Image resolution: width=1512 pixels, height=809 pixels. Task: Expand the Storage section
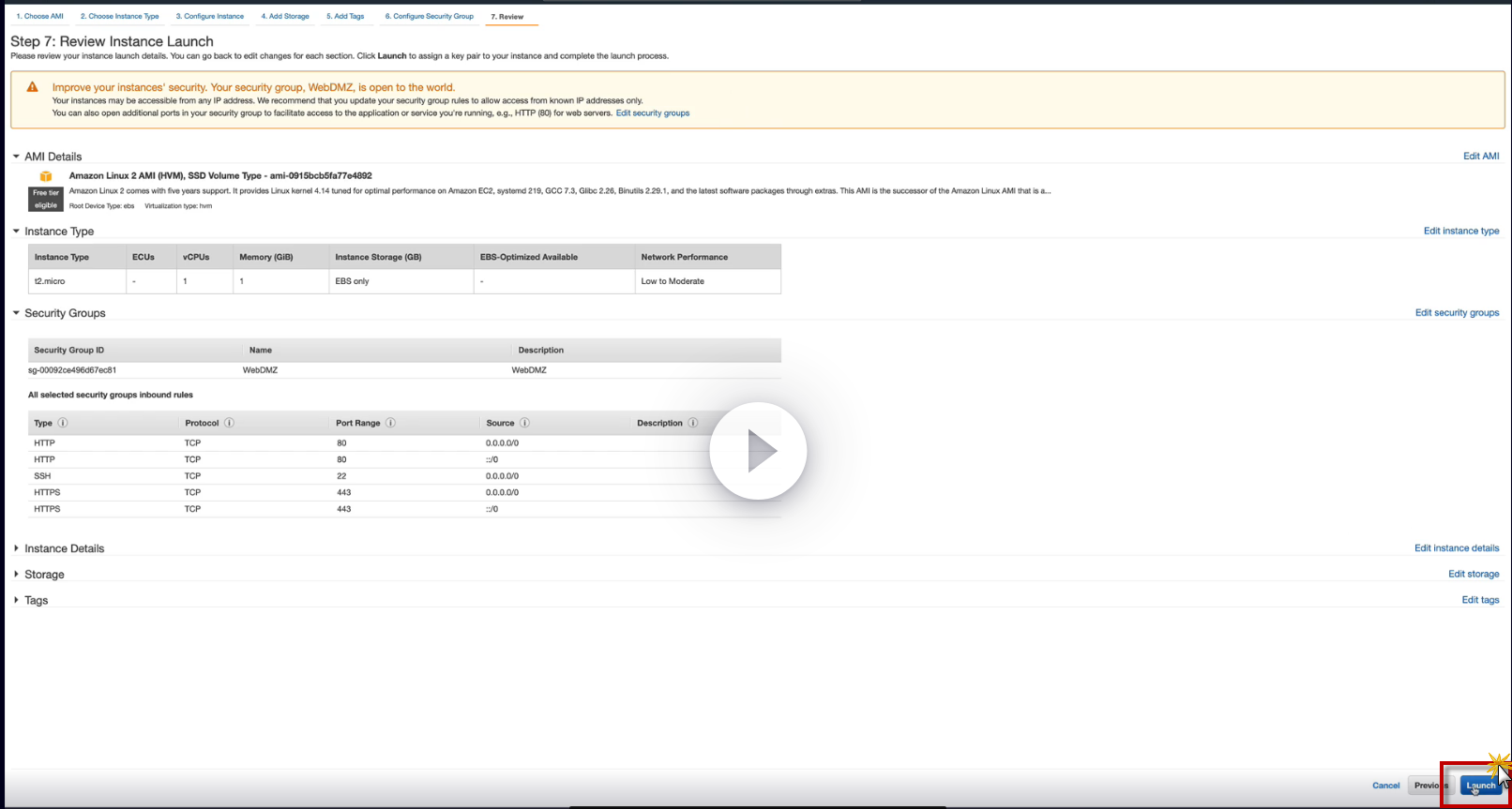tap(16, 575)
